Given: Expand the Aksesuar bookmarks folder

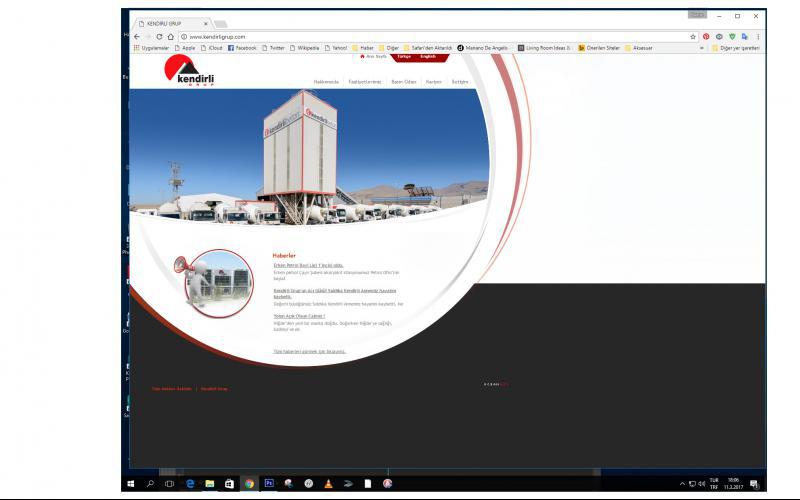Looking at the screenshot, I should [x=639, y=48].
